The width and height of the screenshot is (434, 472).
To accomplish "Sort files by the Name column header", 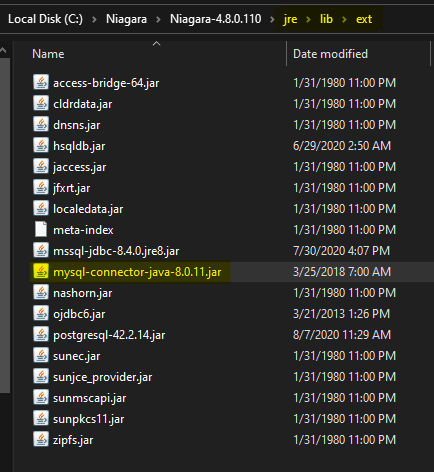I will (48, 54).
